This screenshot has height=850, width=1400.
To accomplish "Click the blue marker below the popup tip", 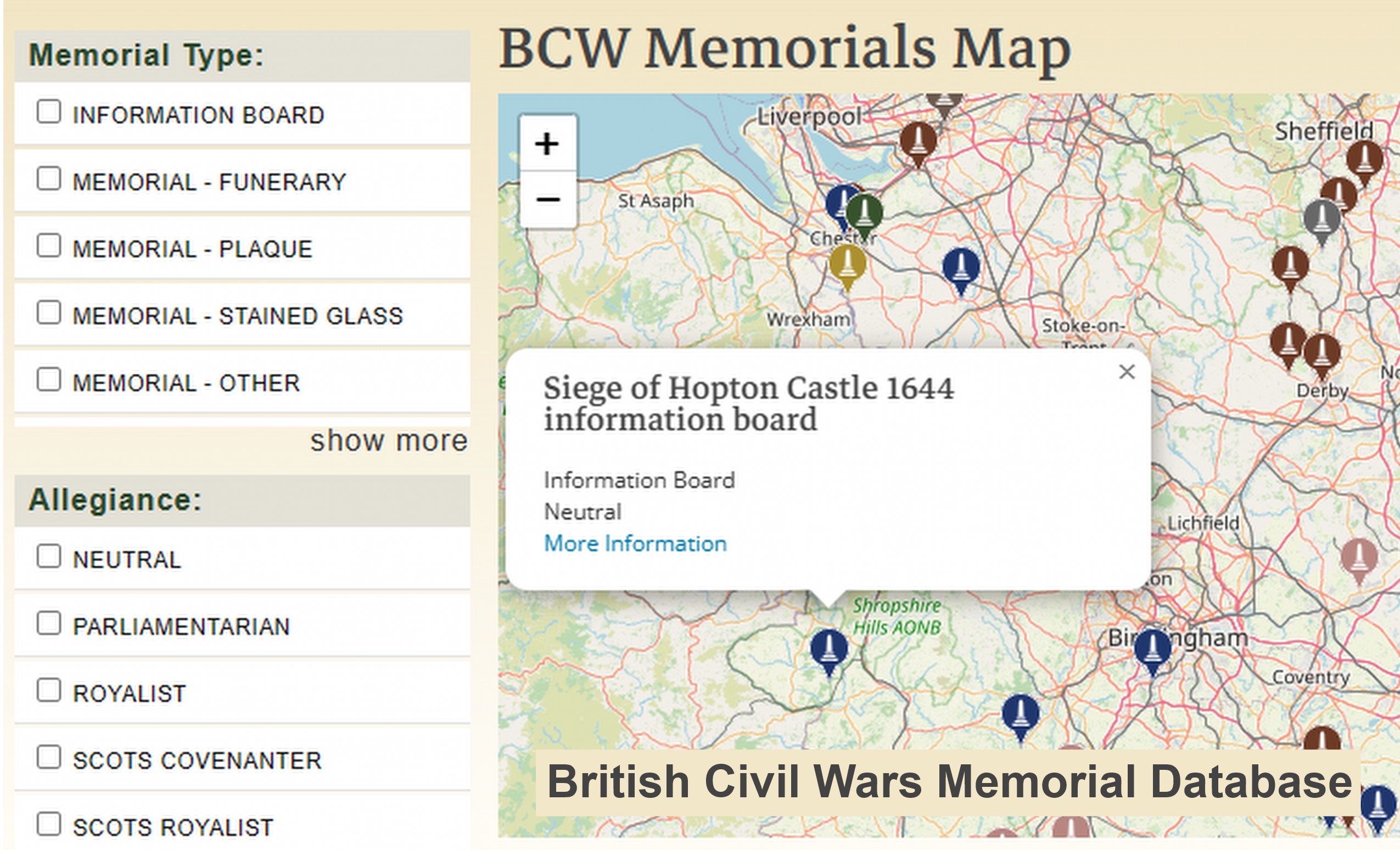I will coord(828,648).
